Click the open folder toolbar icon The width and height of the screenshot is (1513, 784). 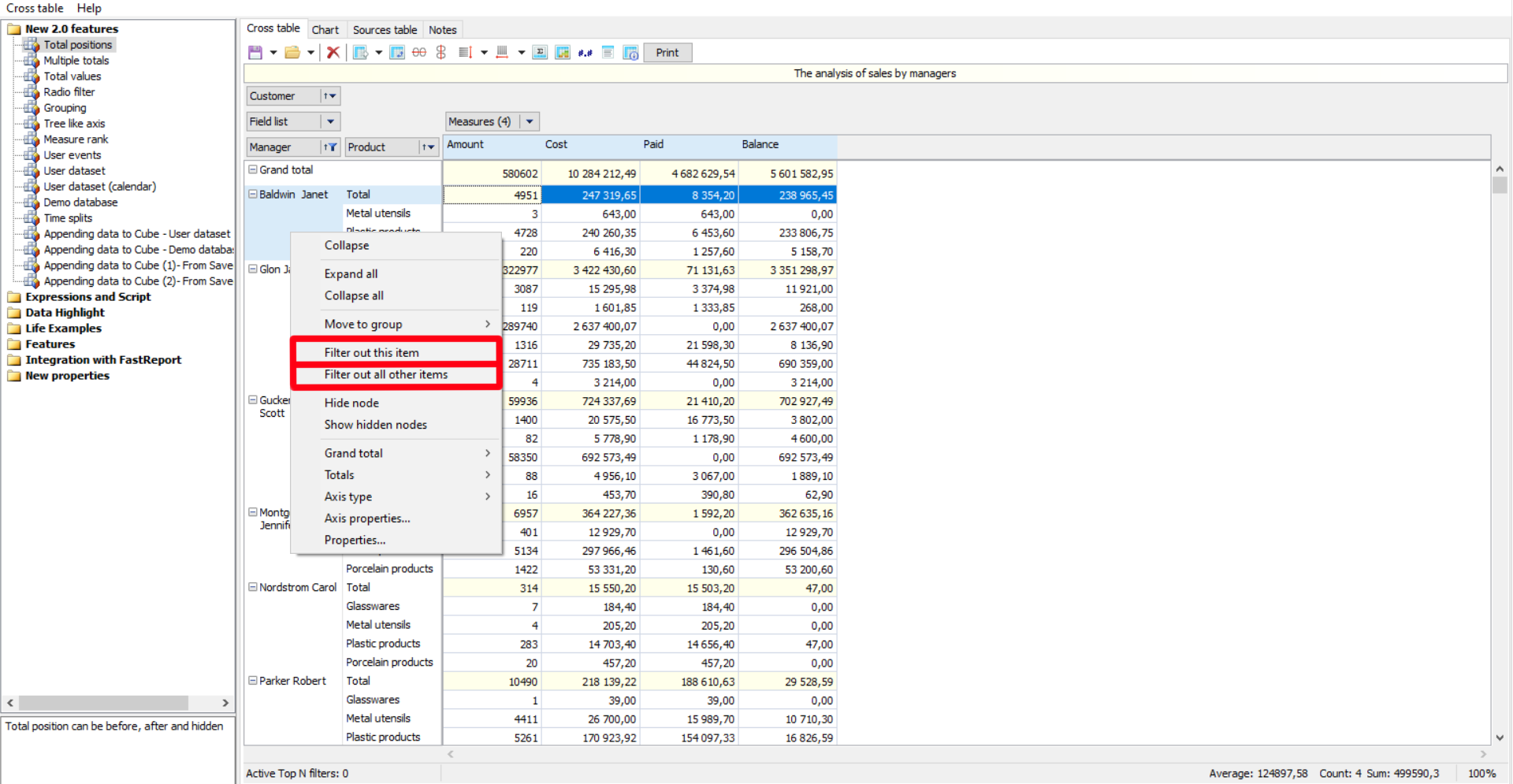coord(292,53)
